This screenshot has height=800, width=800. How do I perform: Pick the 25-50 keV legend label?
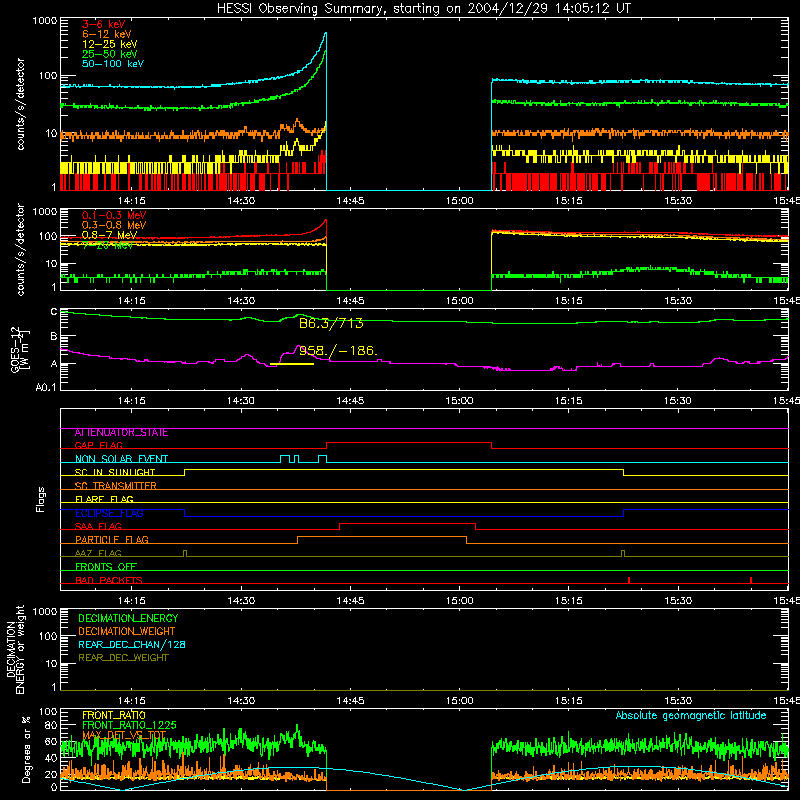pos(110,54)
